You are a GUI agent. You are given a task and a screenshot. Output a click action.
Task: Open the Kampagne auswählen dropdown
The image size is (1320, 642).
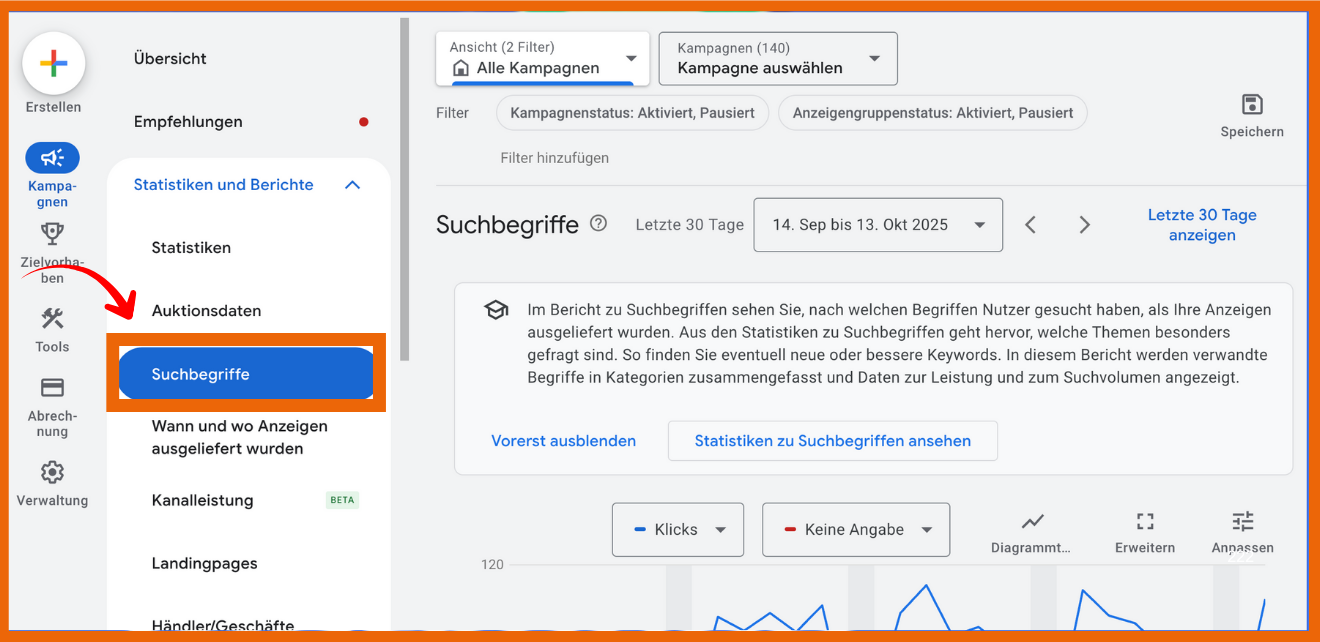click(x=778, y=59)
